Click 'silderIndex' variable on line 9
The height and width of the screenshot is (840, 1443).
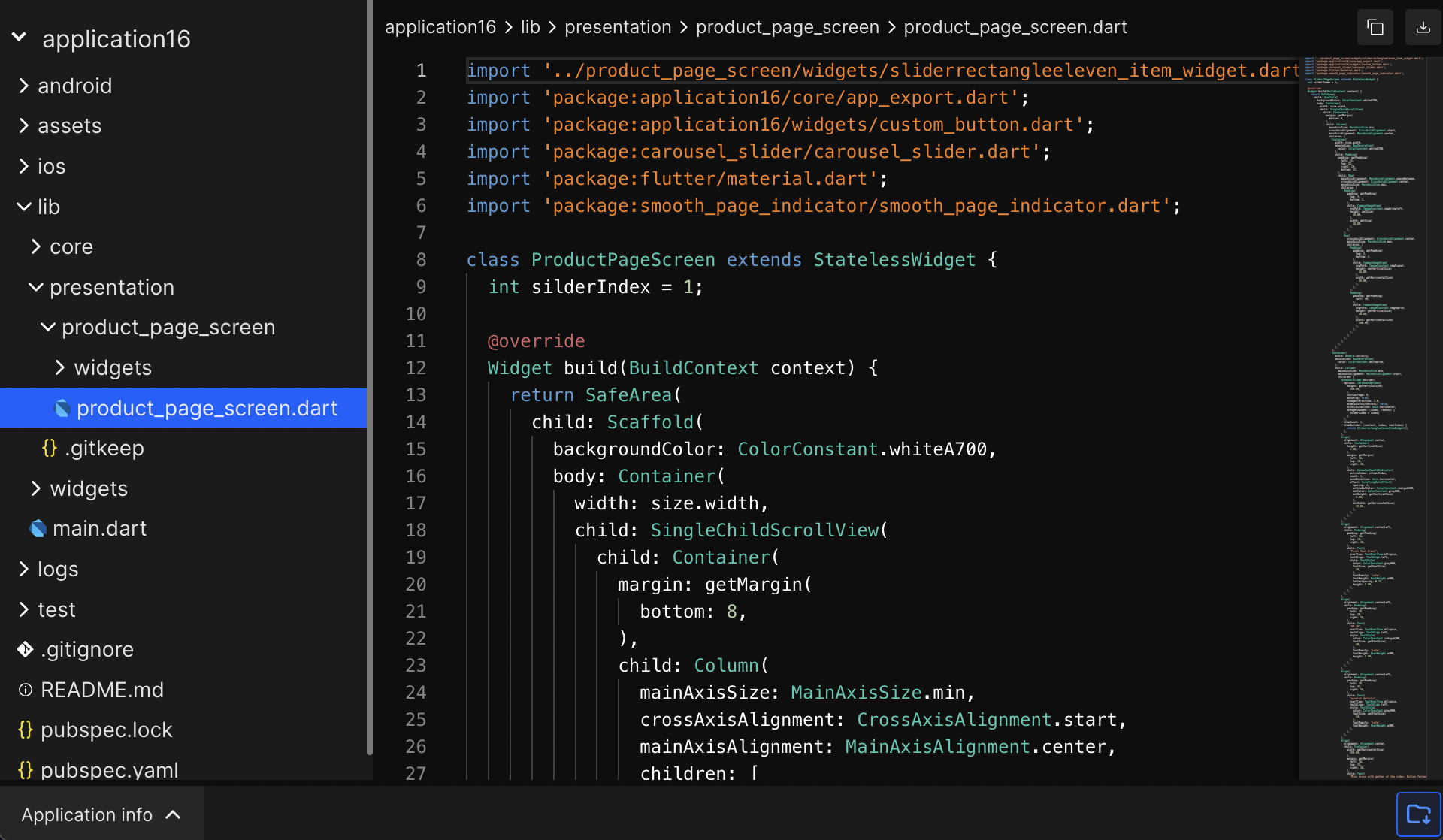pos(591,287)
